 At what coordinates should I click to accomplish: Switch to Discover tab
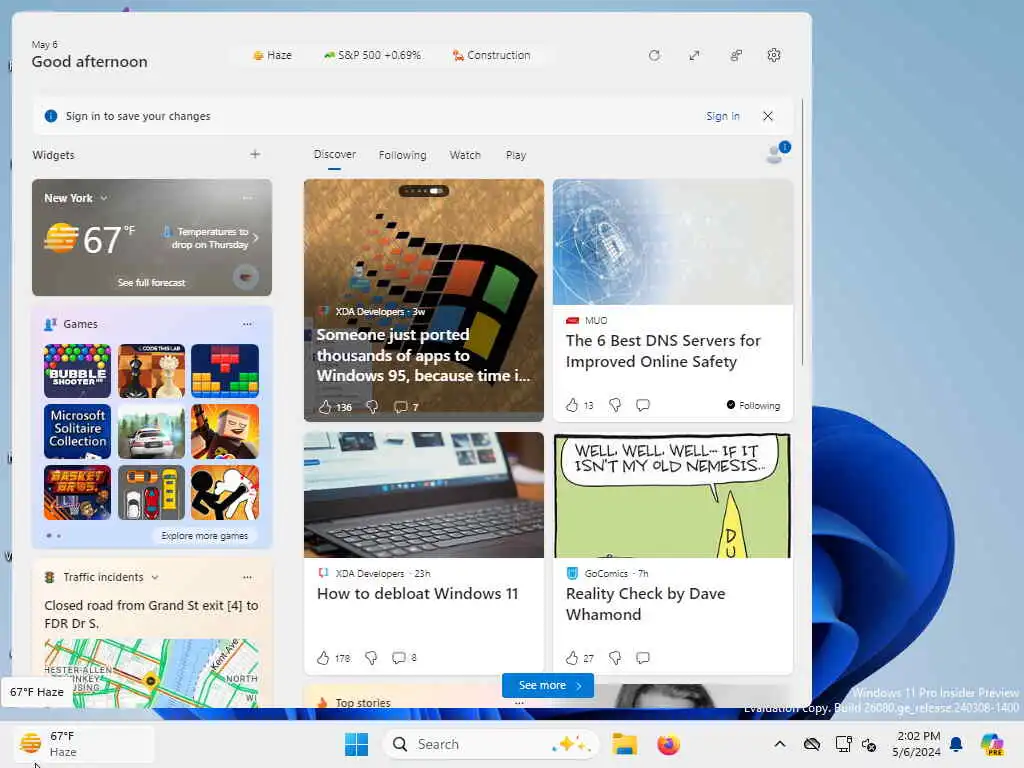334,154
